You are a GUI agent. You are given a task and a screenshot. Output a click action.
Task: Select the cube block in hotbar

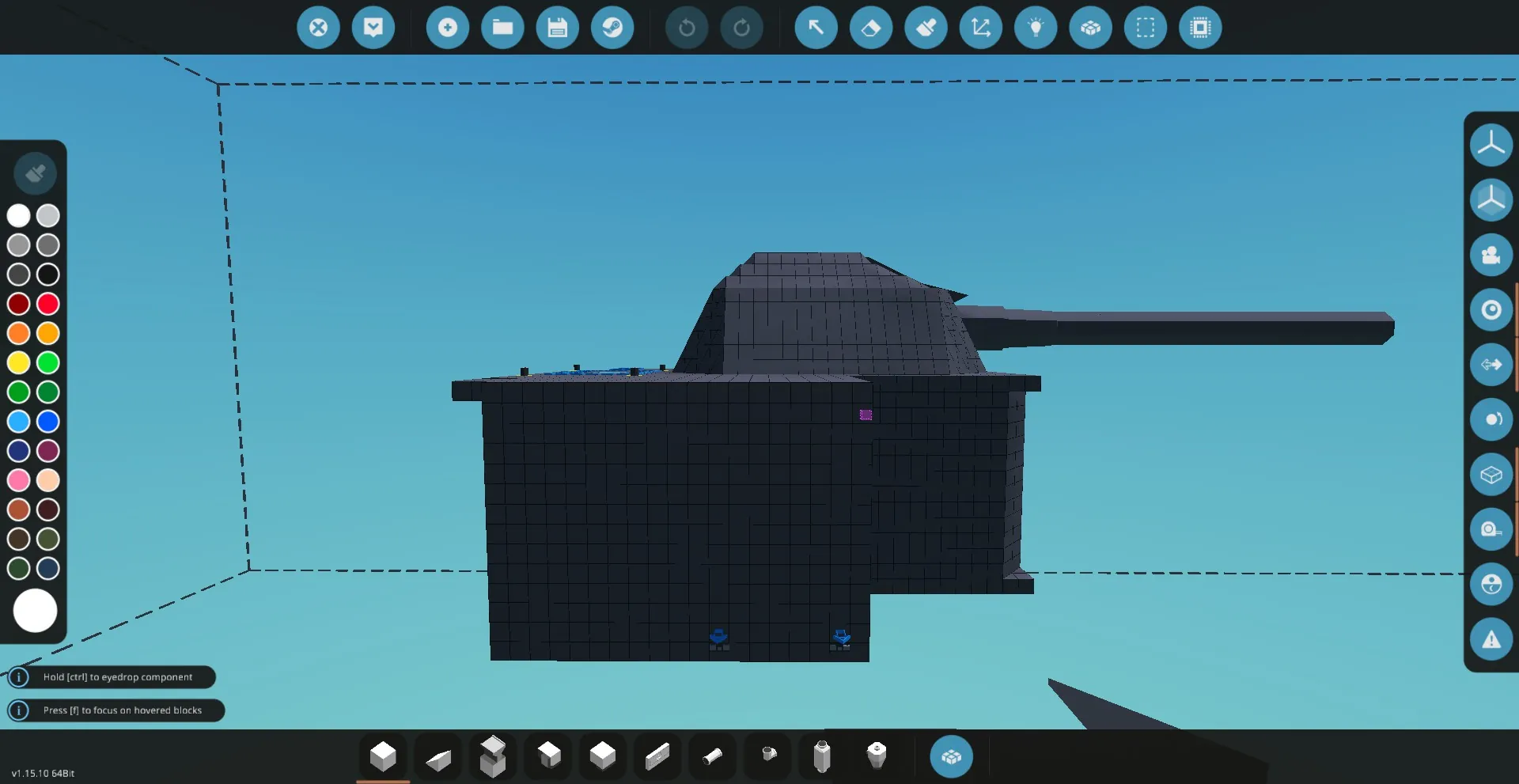point(383,757)
